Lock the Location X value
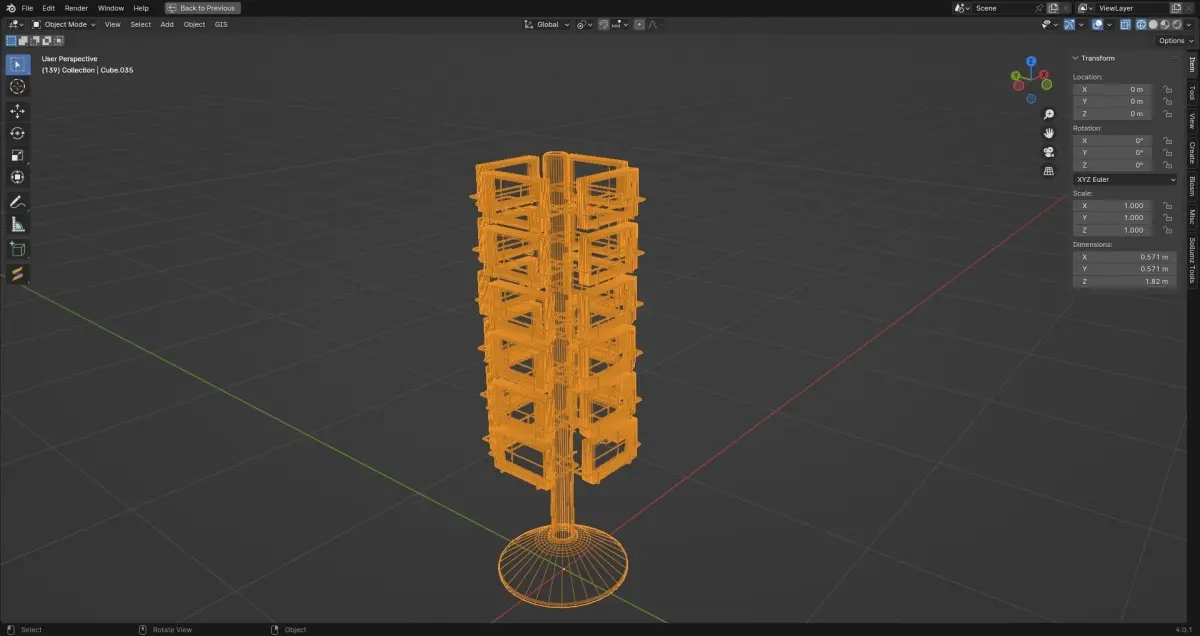Viewport: 1200px width, 636px height. 1168,89
